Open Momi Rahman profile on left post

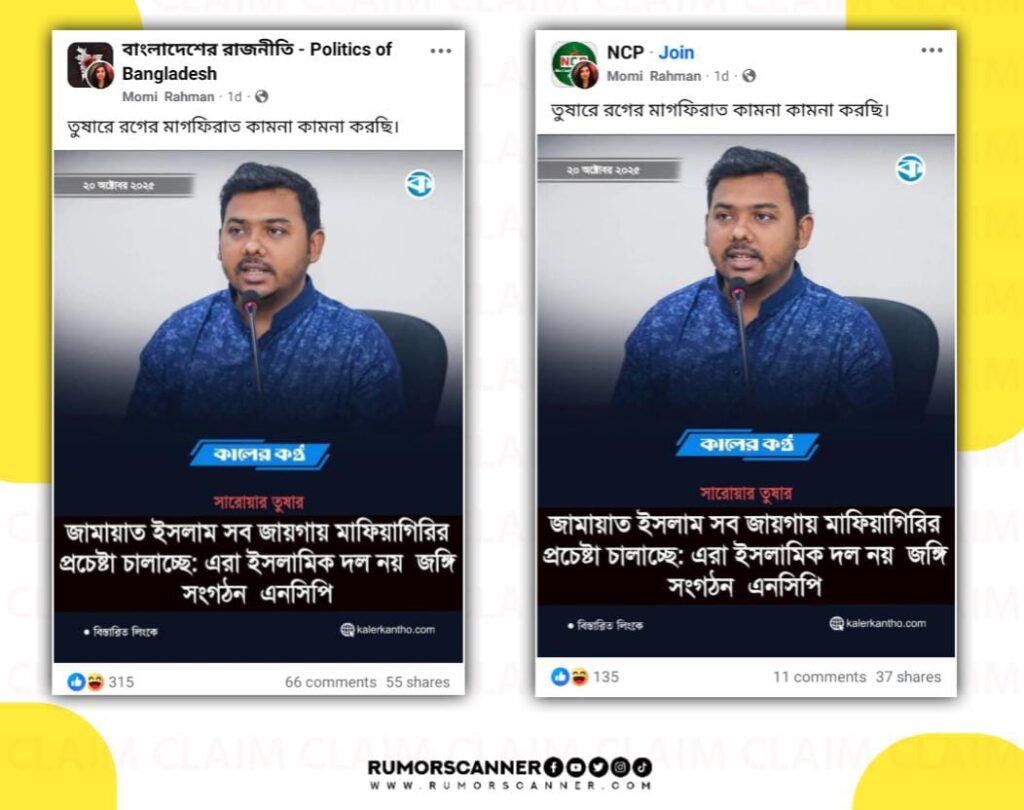pyautogui.click(x=168, y=97)
